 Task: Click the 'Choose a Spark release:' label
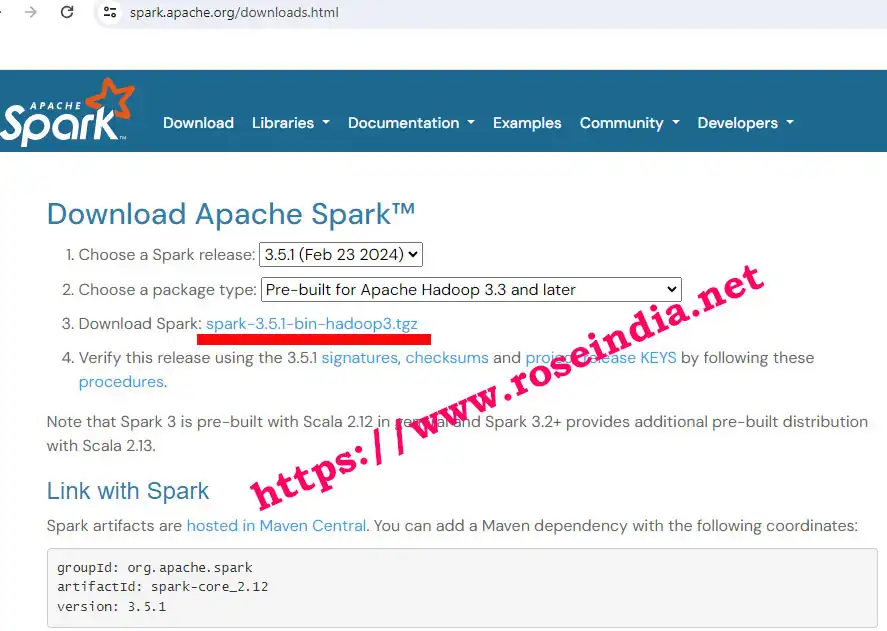click(167, 255)
